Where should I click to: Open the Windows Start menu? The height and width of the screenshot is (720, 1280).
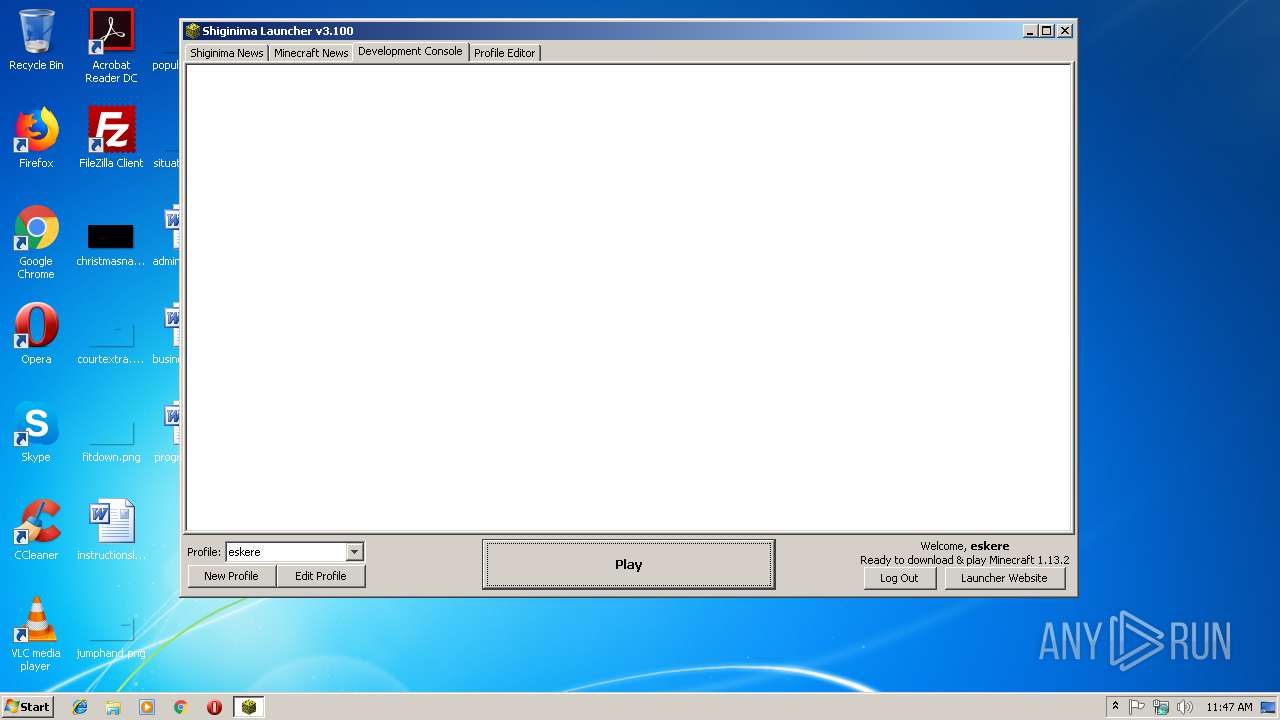click(x=27, y=707)
